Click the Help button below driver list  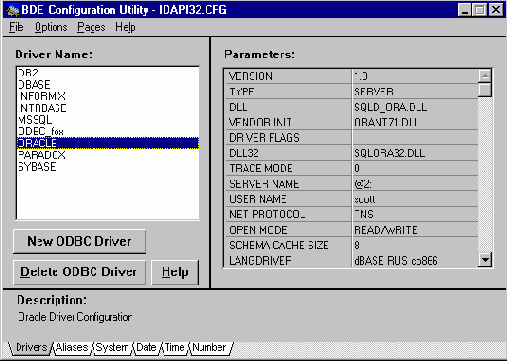[175, 272]
